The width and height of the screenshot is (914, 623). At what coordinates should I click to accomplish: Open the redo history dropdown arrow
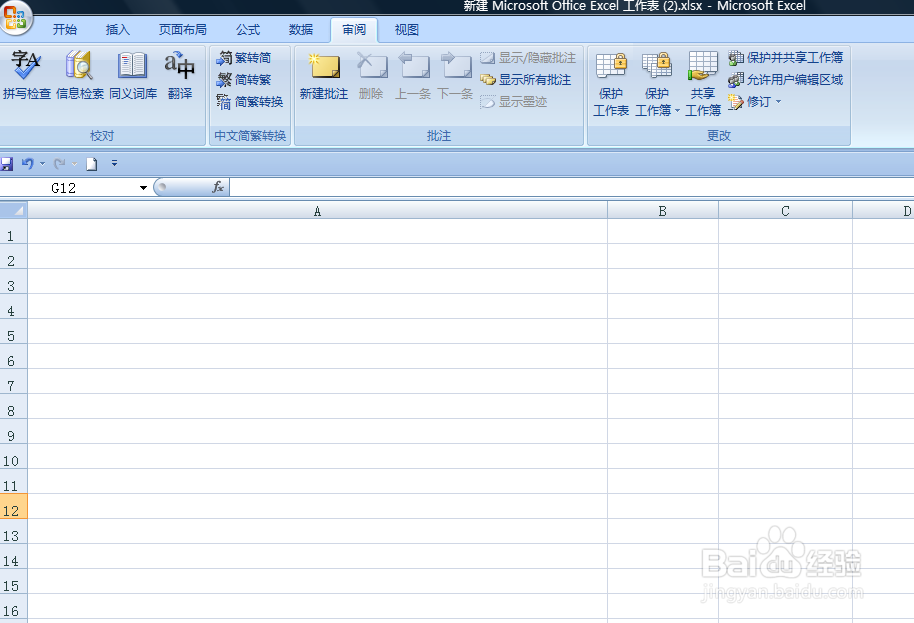(x=75, y=164)
